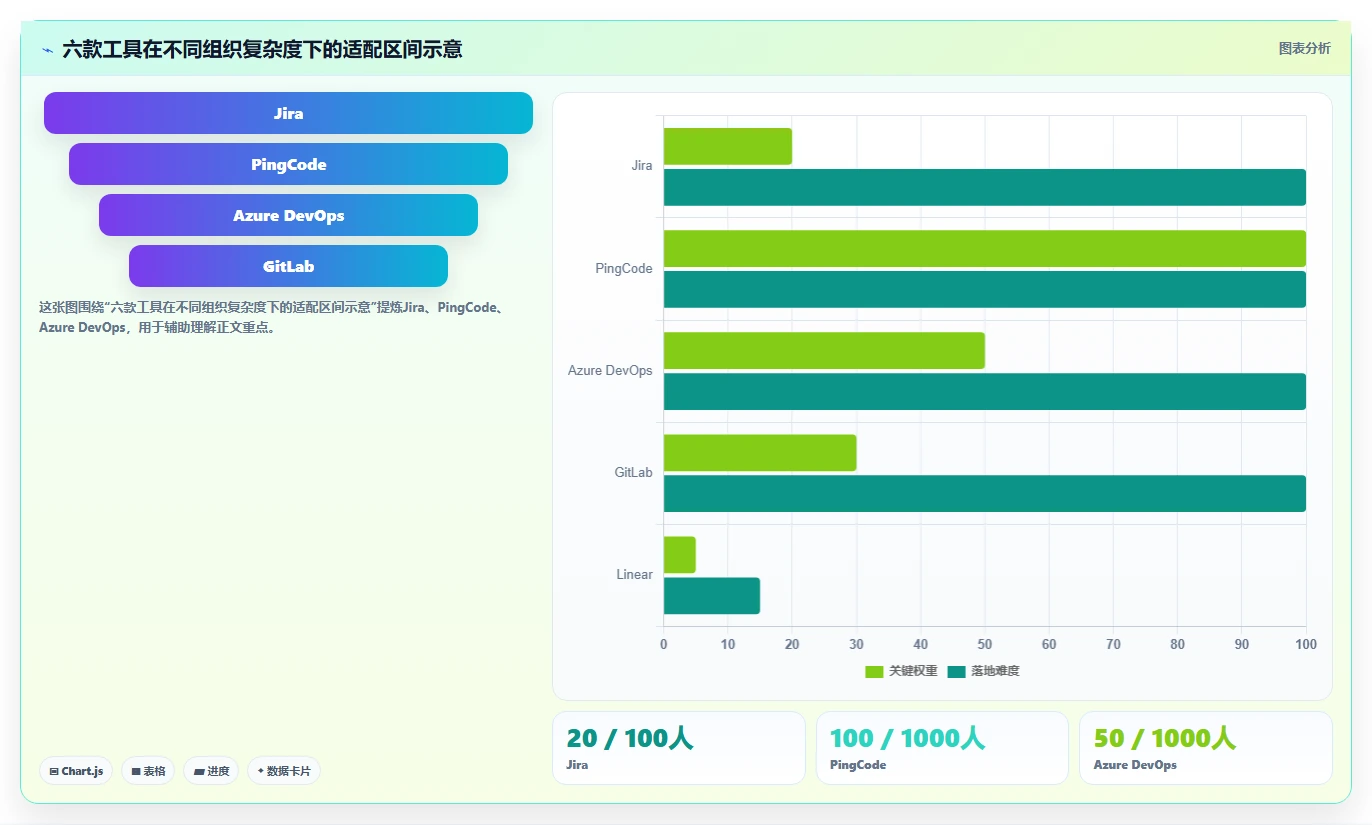Select the Azure DevOps funnel bar
Image resolution: width=1372 pixels, height=825 pixels.
pos(288,215)
